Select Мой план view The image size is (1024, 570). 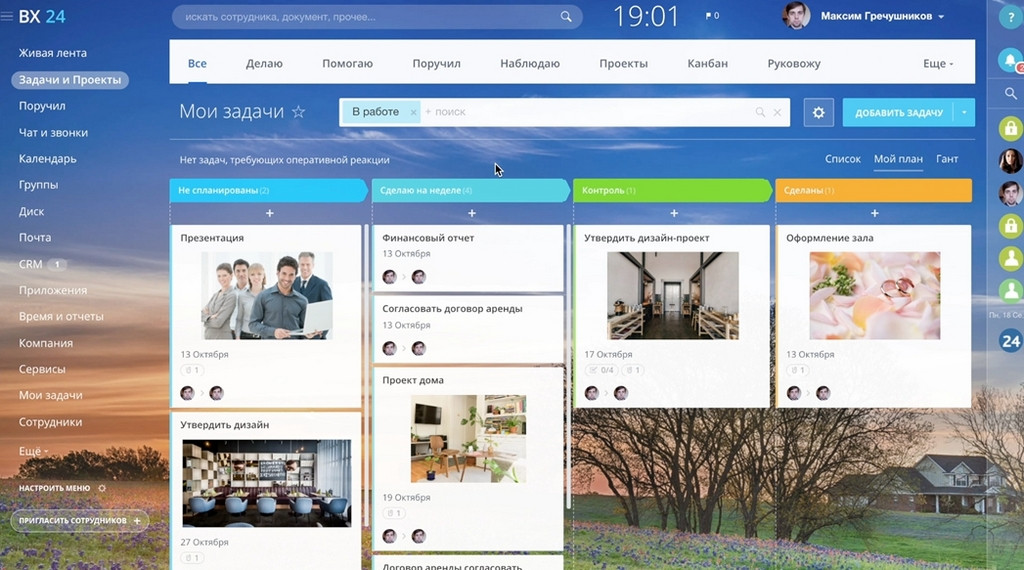898,159
